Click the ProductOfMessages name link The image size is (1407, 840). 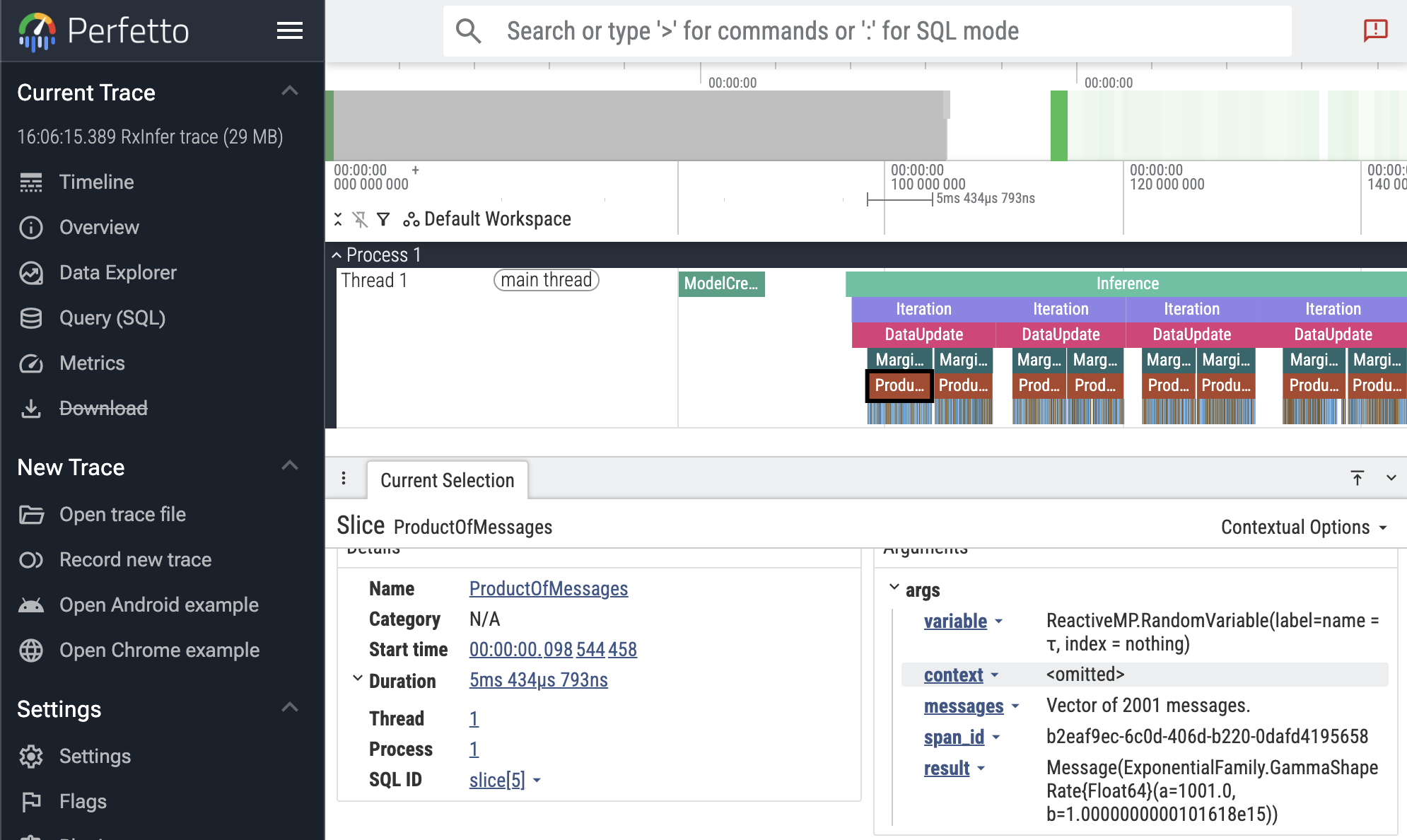pyautogui.click(x=549, y=589)
